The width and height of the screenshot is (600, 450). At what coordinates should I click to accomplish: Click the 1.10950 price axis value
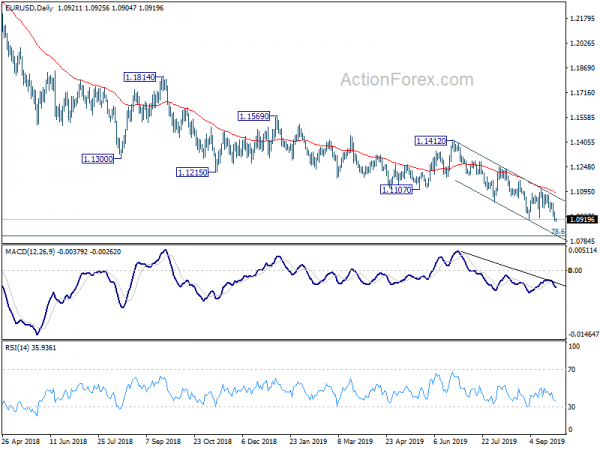(x=582, y=191)
